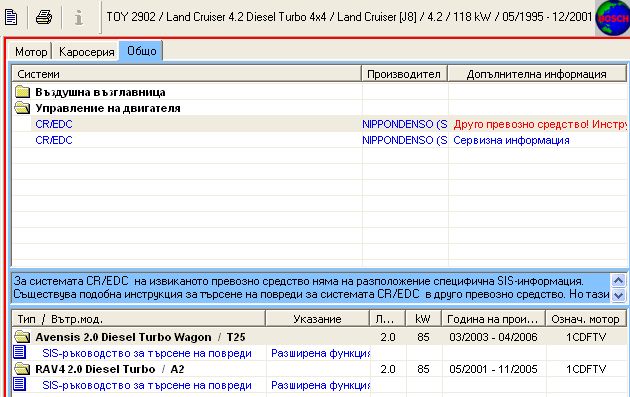This screenshot has height=397, width=630.
Task: Sort by Системи column header
Action: [187, 74]
